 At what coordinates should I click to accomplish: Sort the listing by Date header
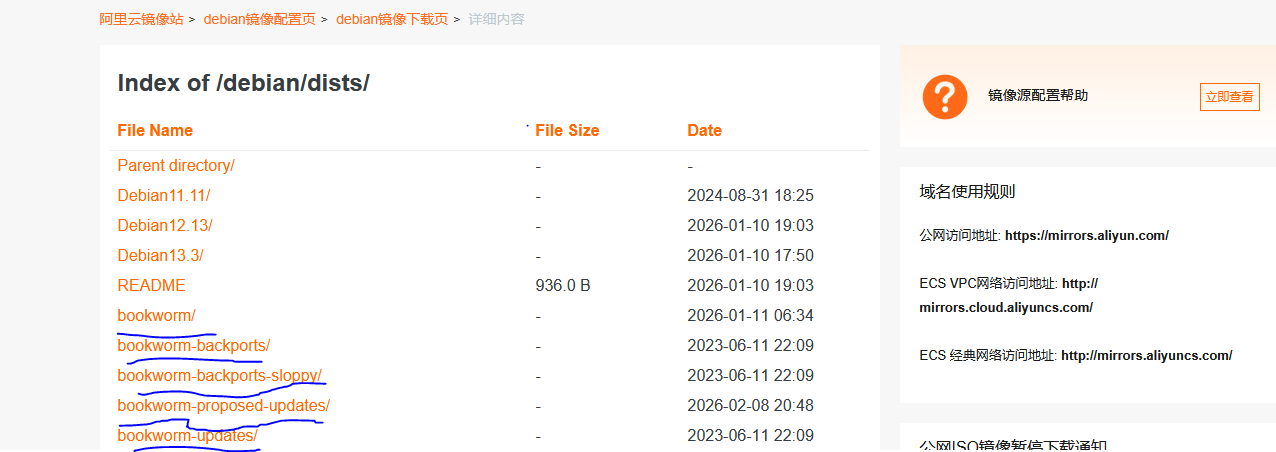[x=704, y=130]
